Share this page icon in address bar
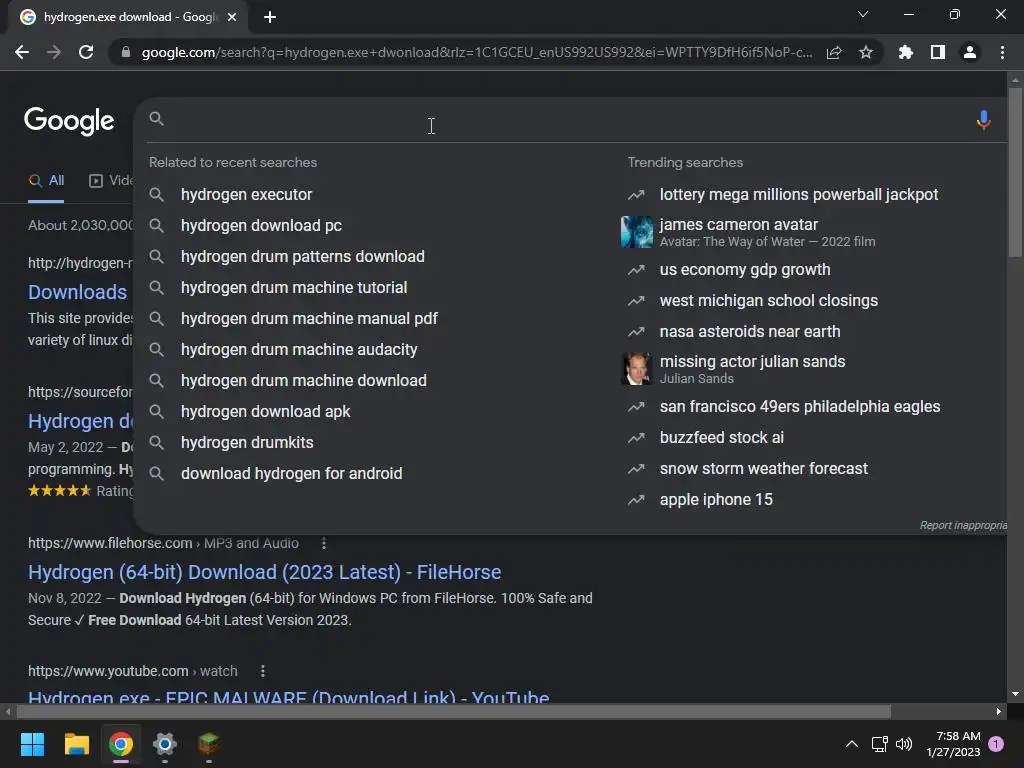The width and height of the screenshot is (1024, 768). [x=834, y=53]
